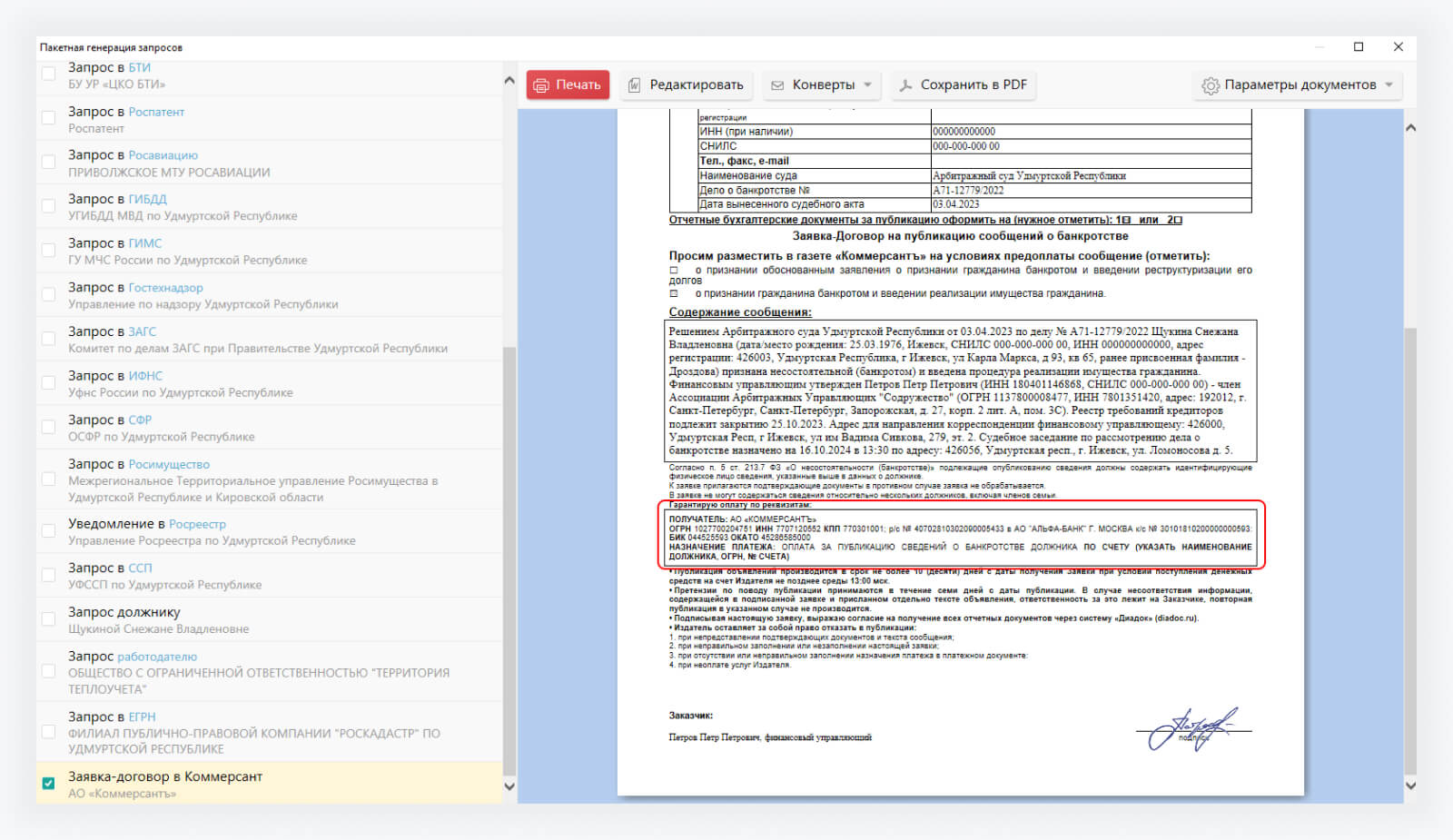Click the Содержание сообщения heading in document

pyautogui.click(x=740, y=312)
